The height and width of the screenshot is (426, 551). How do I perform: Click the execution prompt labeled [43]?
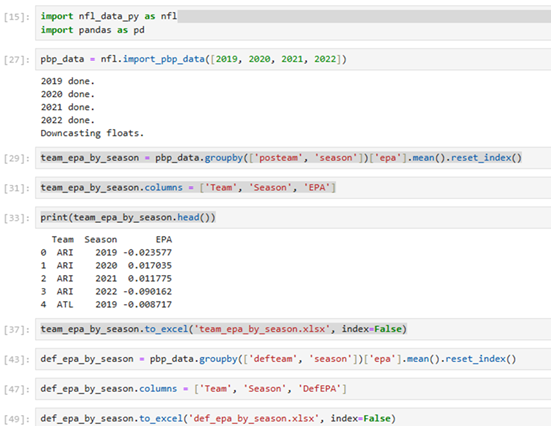click(x=17, y=359)
